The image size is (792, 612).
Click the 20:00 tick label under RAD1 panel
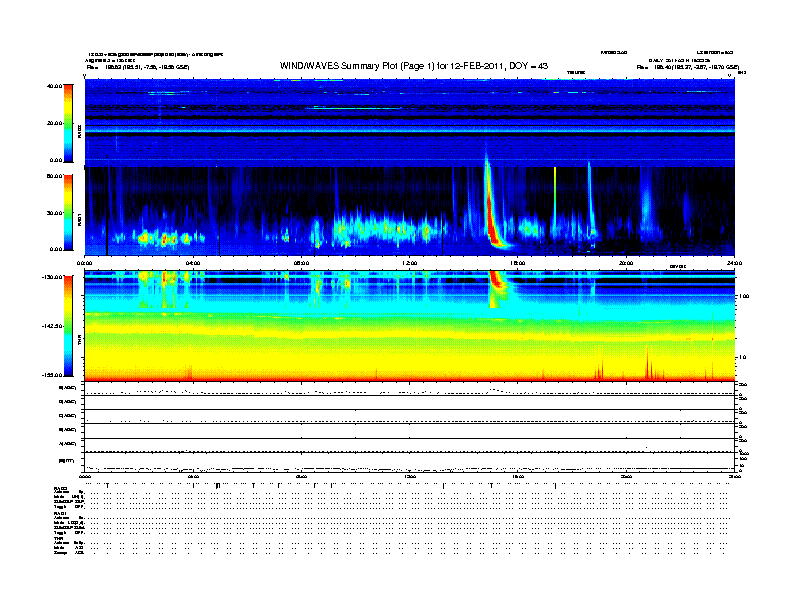626,263
